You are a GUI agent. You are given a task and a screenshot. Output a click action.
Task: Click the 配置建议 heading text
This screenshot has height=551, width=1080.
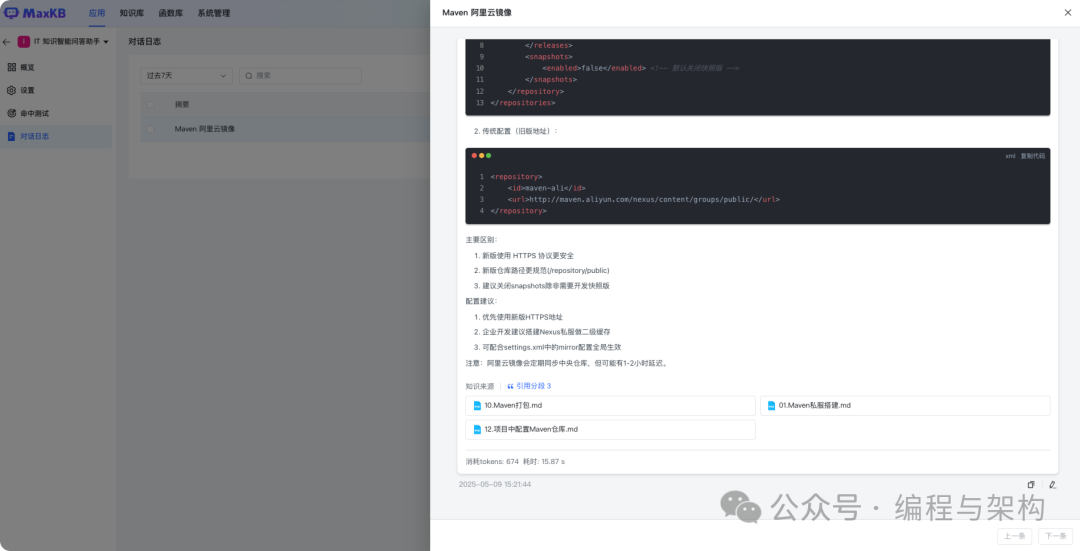pos(481,301)
